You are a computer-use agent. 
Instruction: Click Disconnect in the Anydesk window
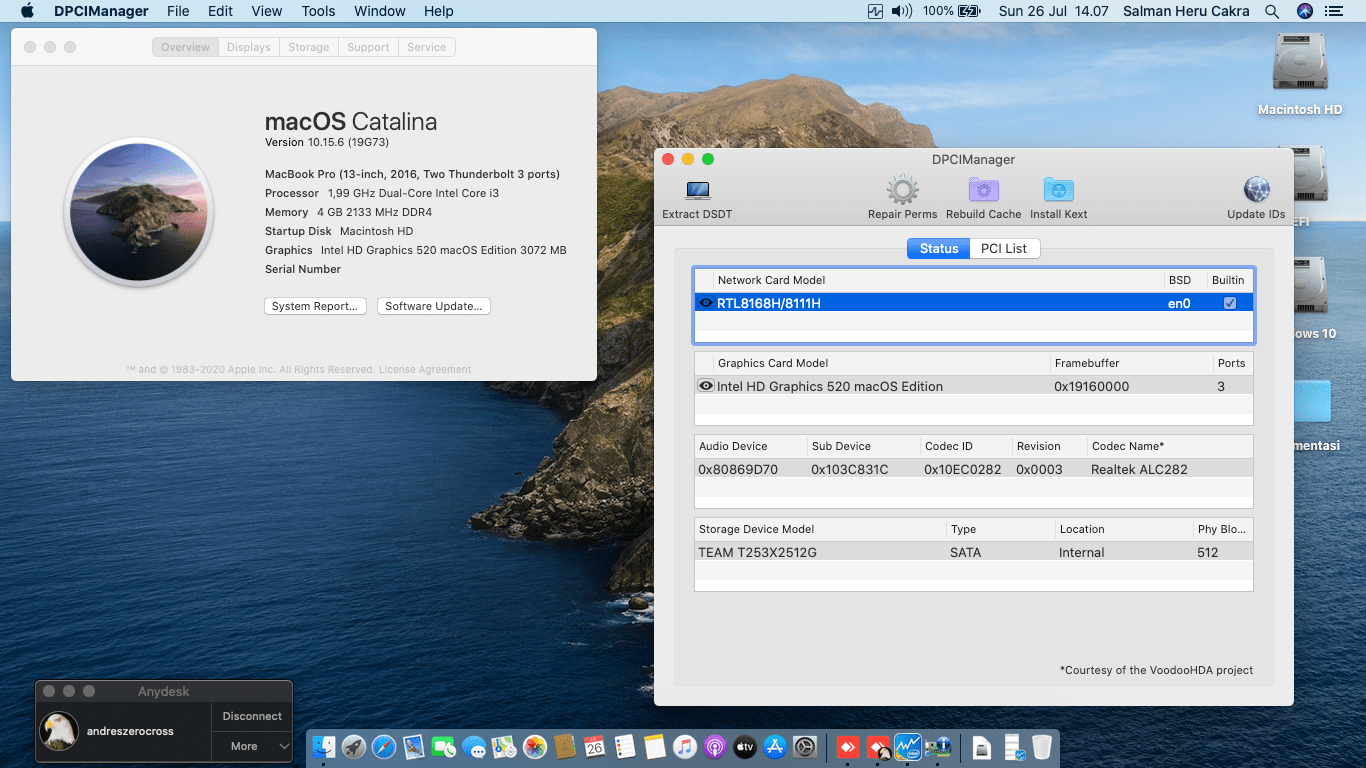click(x=251, y=716)
